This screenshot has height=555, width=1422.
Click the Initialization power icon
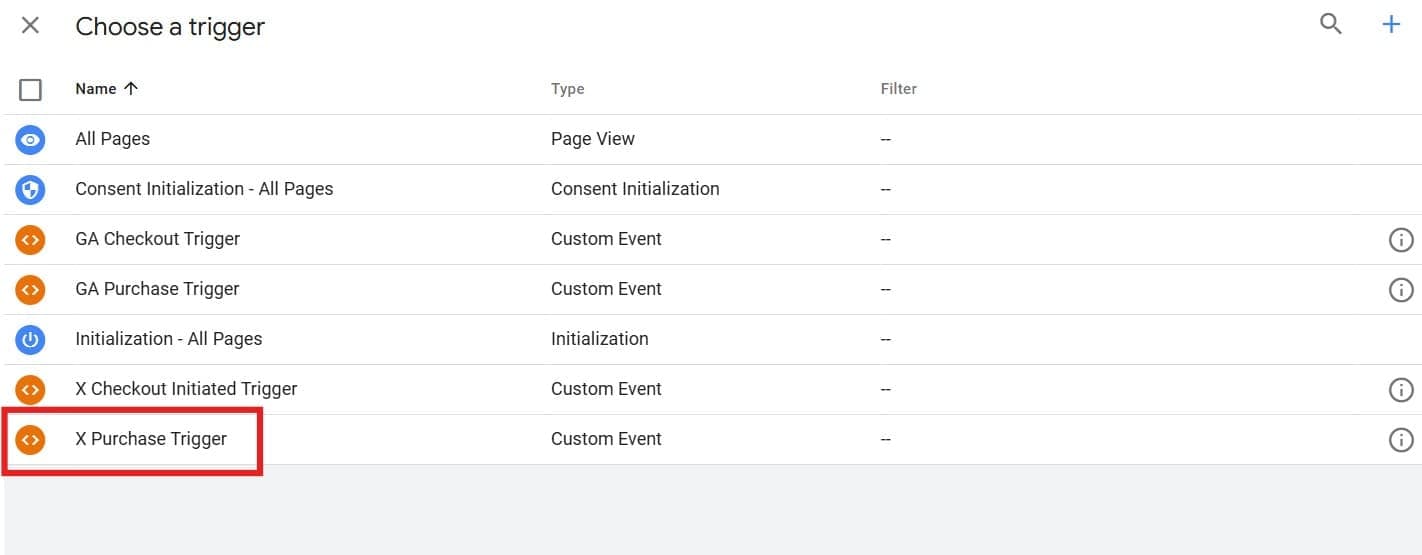pos(31,340)
